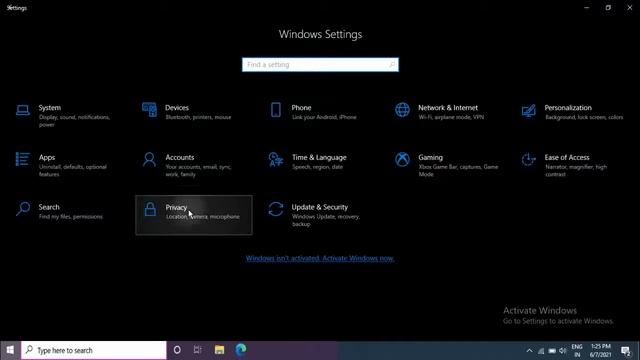The image size is (640, 360).
Task: Select the Apps category title
Action: point(47,158)
